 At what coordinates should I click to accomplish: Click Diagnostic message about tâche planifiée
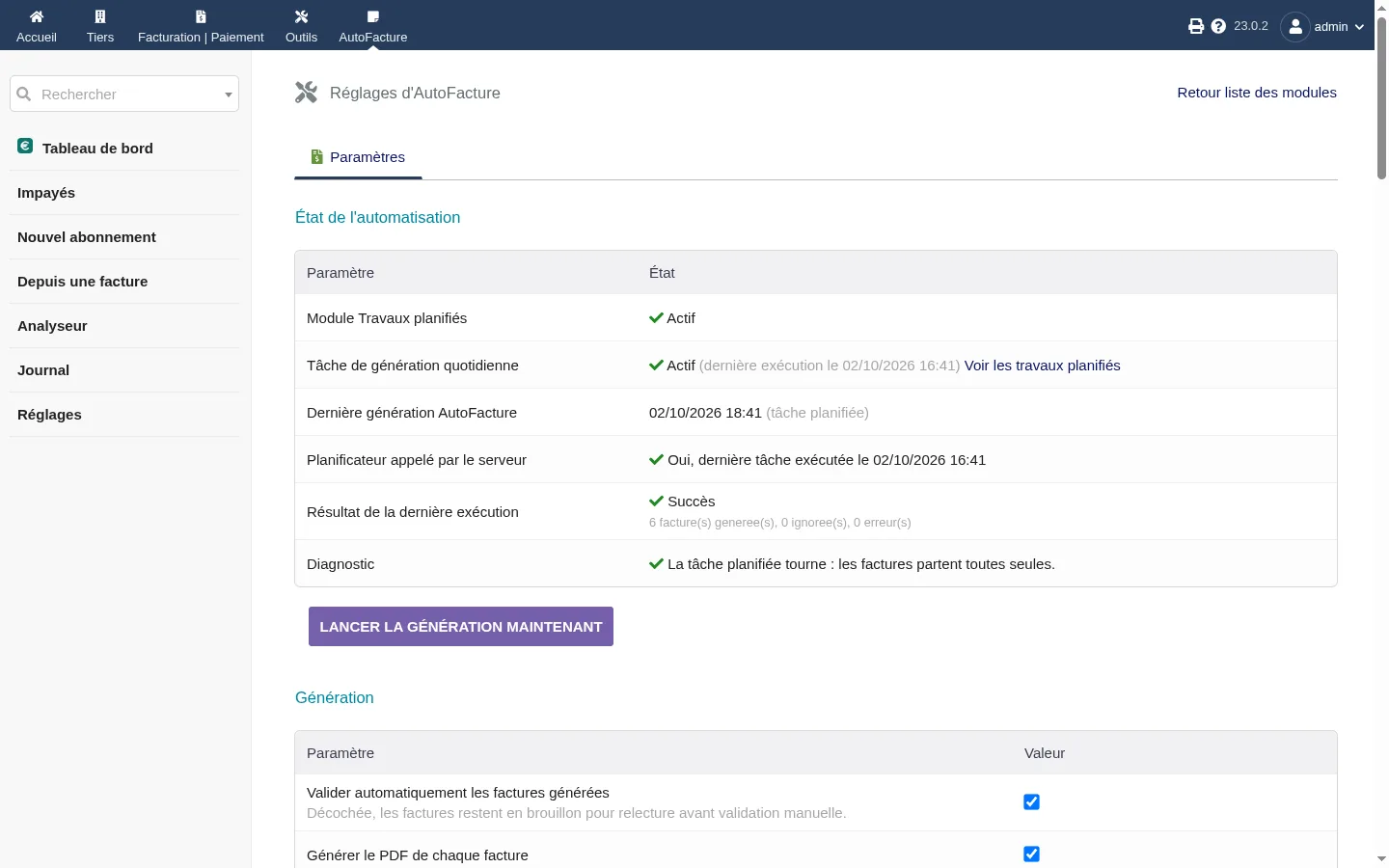click(x=861, y=564)
